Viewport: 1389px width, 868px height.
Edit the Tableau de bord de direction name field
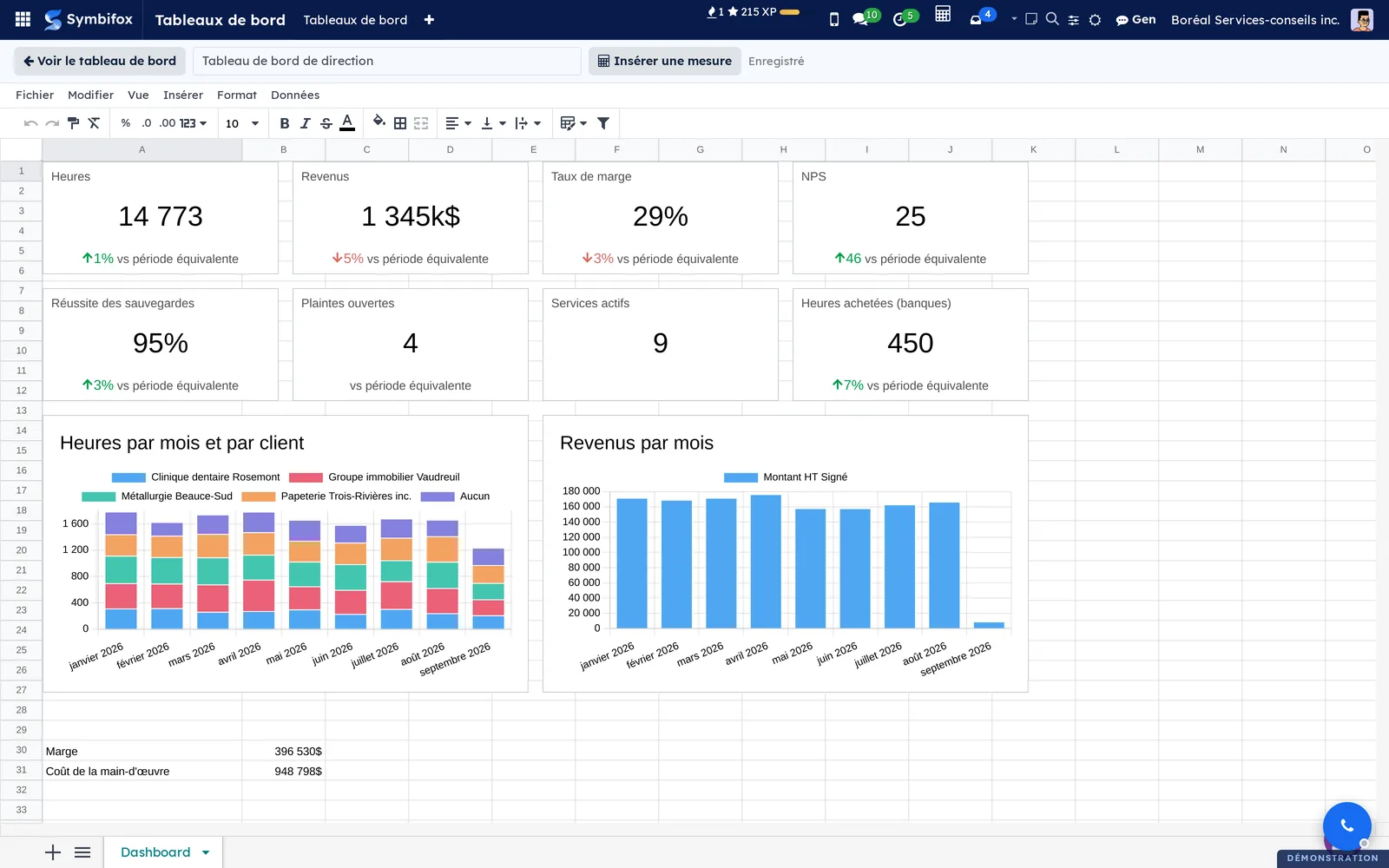(x=387, y=61)
